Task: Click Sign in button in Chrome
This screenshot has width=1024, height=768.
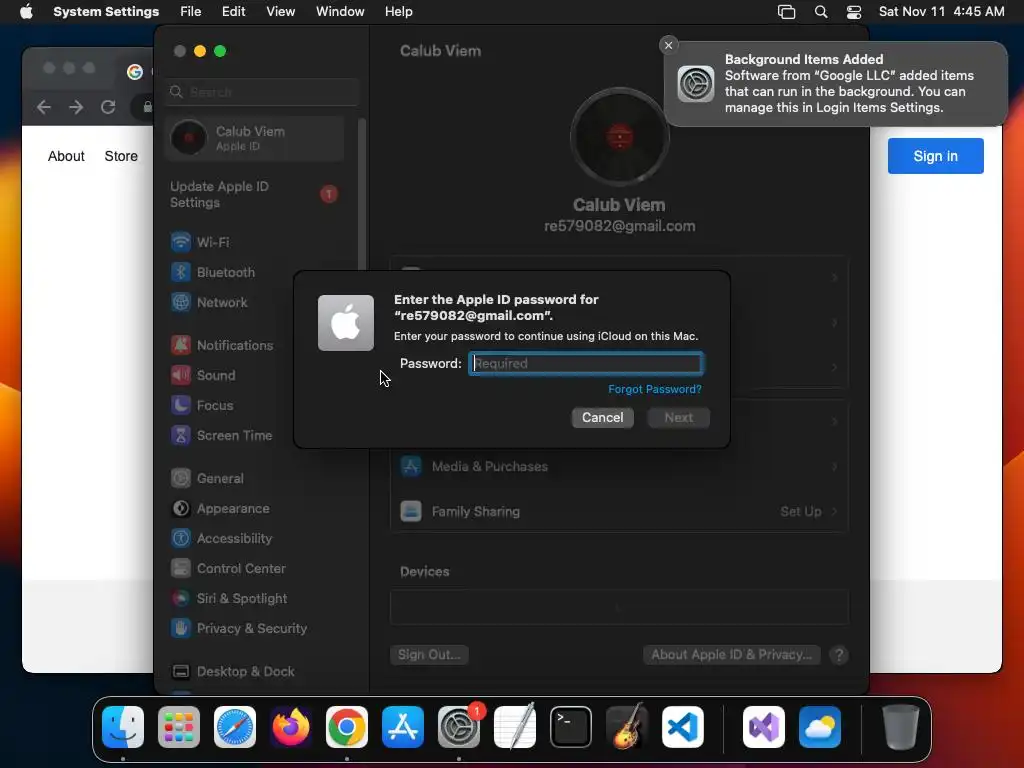Action: [935, 156]
